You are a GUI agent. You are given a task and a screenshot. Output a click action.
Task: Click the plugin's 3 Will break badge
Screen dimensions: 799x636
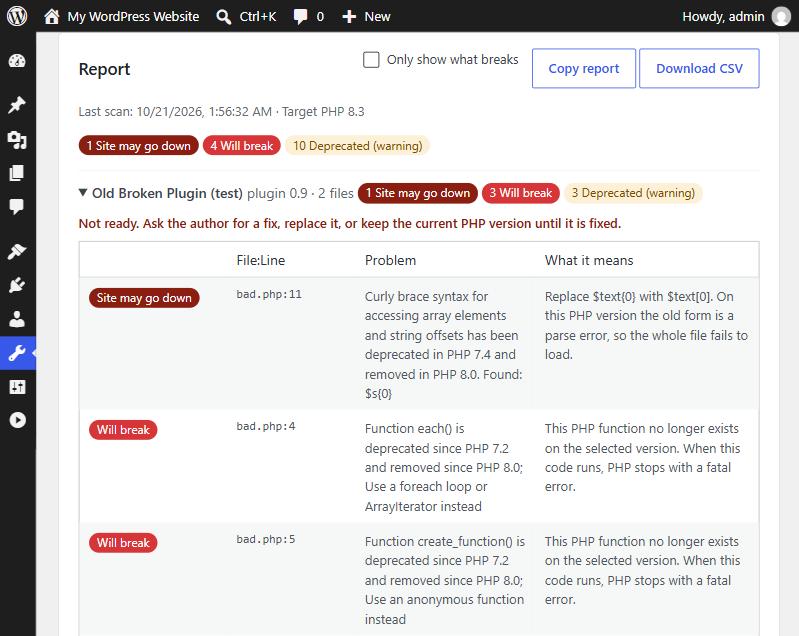point(520,193)
